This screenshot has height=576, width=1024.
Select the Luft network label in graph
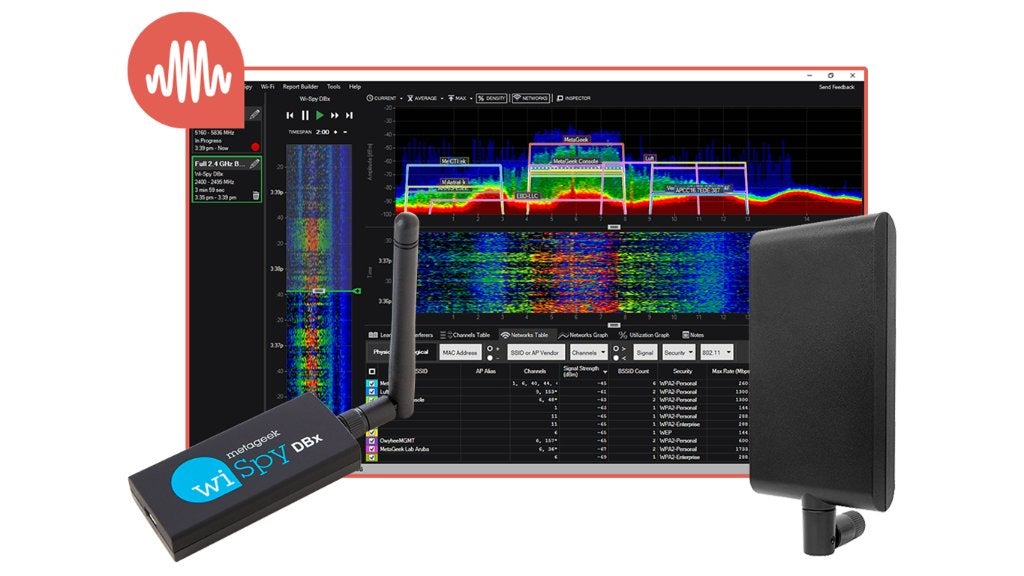(649, 158)
